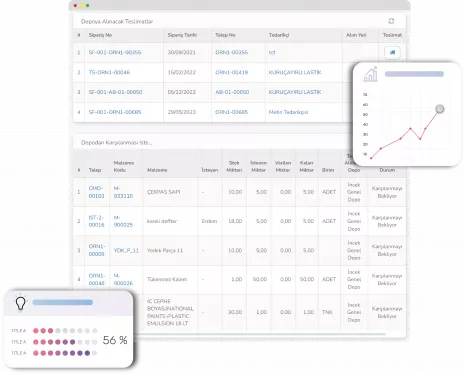The image size is (465, 375).
Task: Click the Stok Miktarı column header
Action: click(234, 166)
